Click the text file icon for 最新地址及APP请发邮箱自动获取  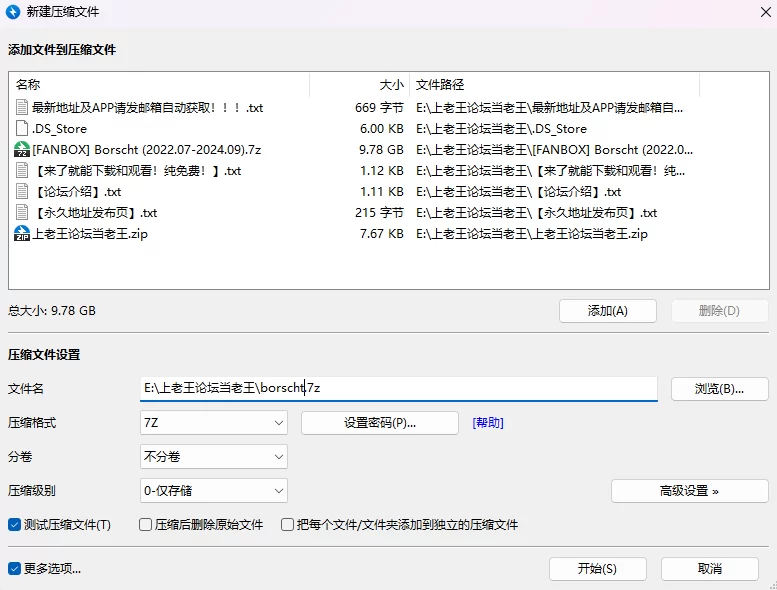tap(22, 108)
